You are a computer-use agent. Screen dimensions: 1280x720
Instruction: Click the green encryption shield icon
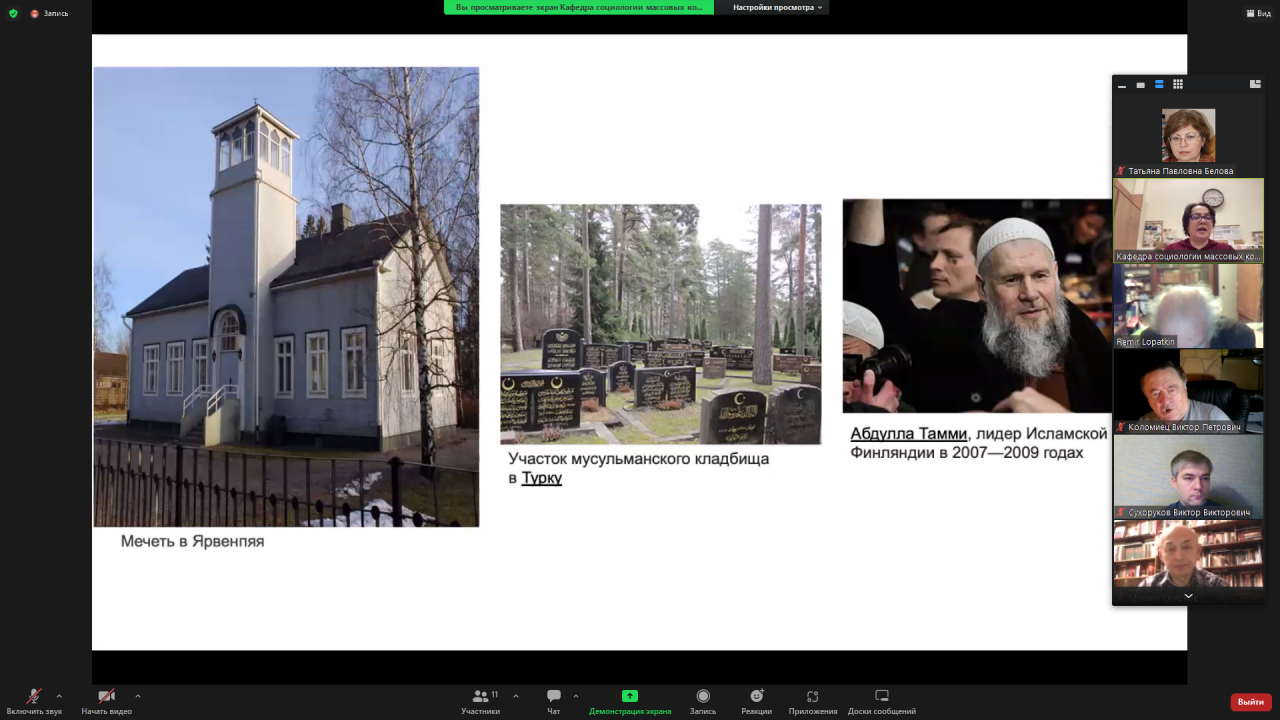tap(13, 13)
